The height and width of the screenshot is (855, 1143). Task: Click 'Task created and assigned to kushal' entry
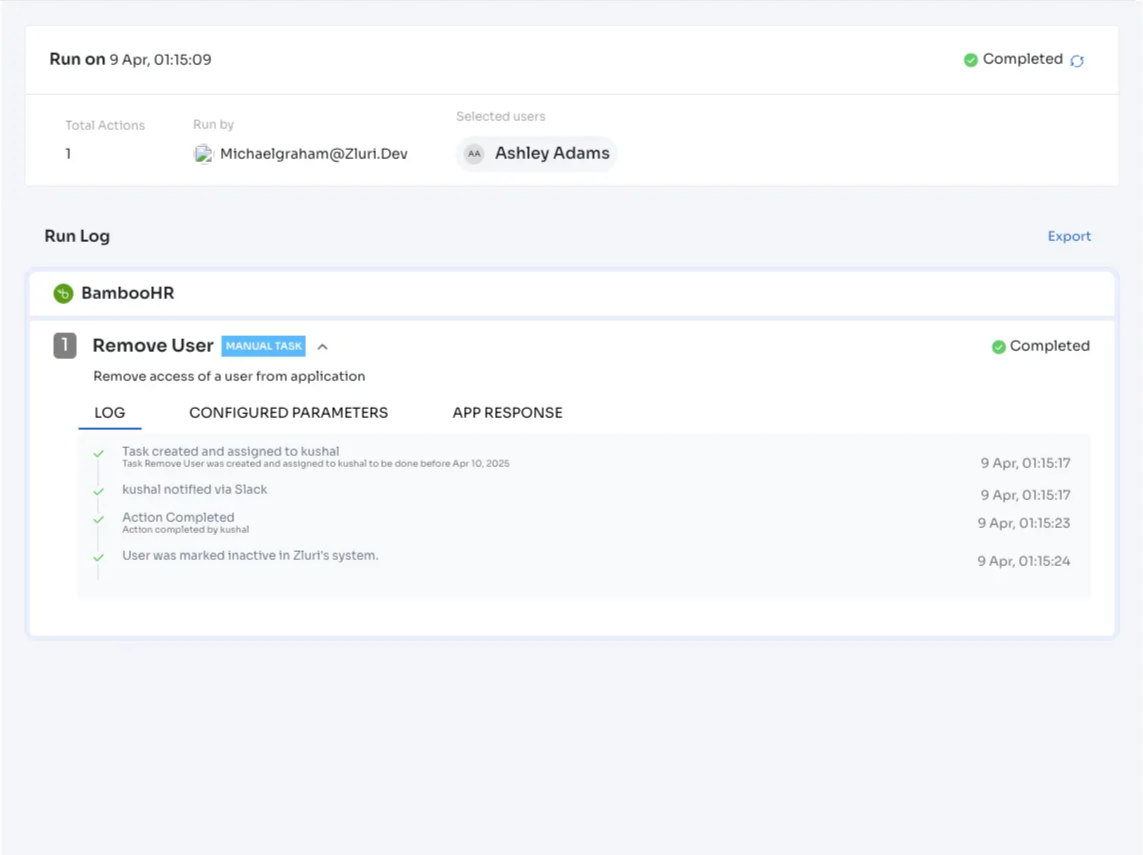click(x=230, y=451)
